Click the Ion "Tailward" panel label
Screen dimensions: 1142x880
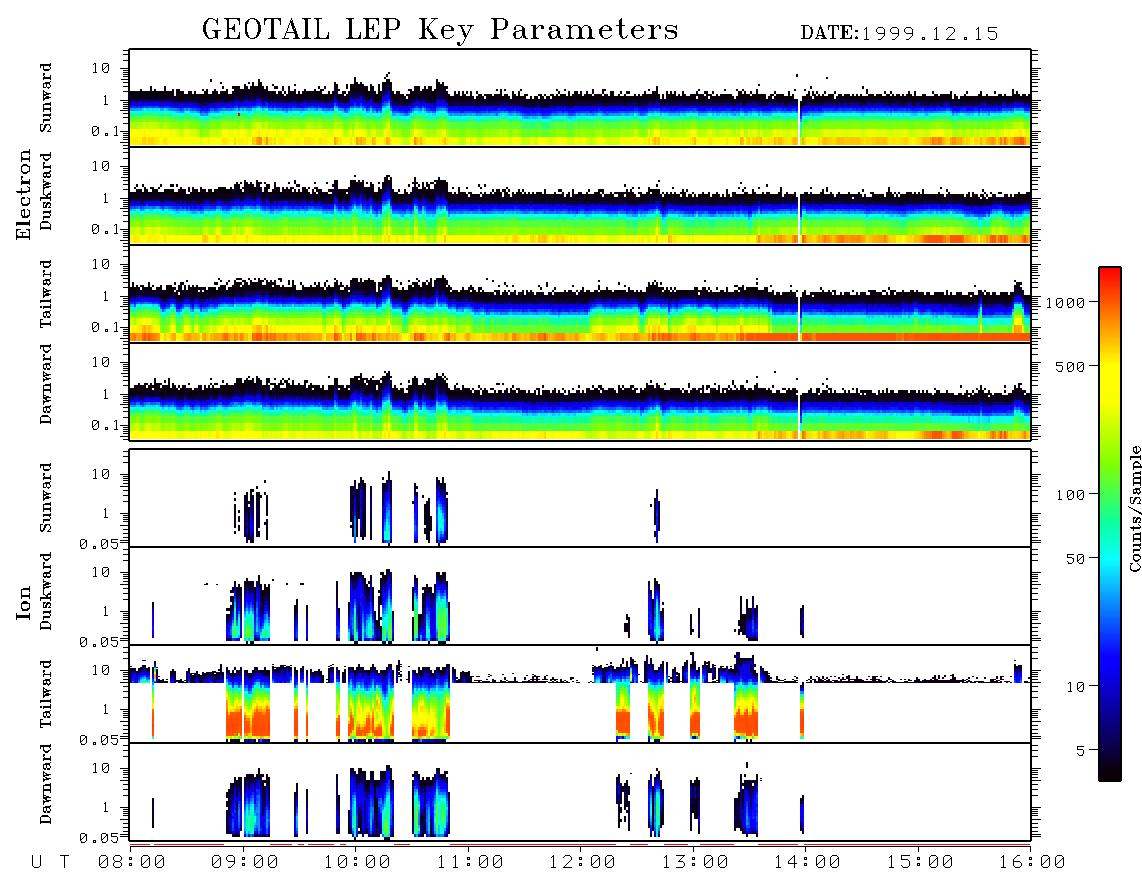tap(46, 694)
